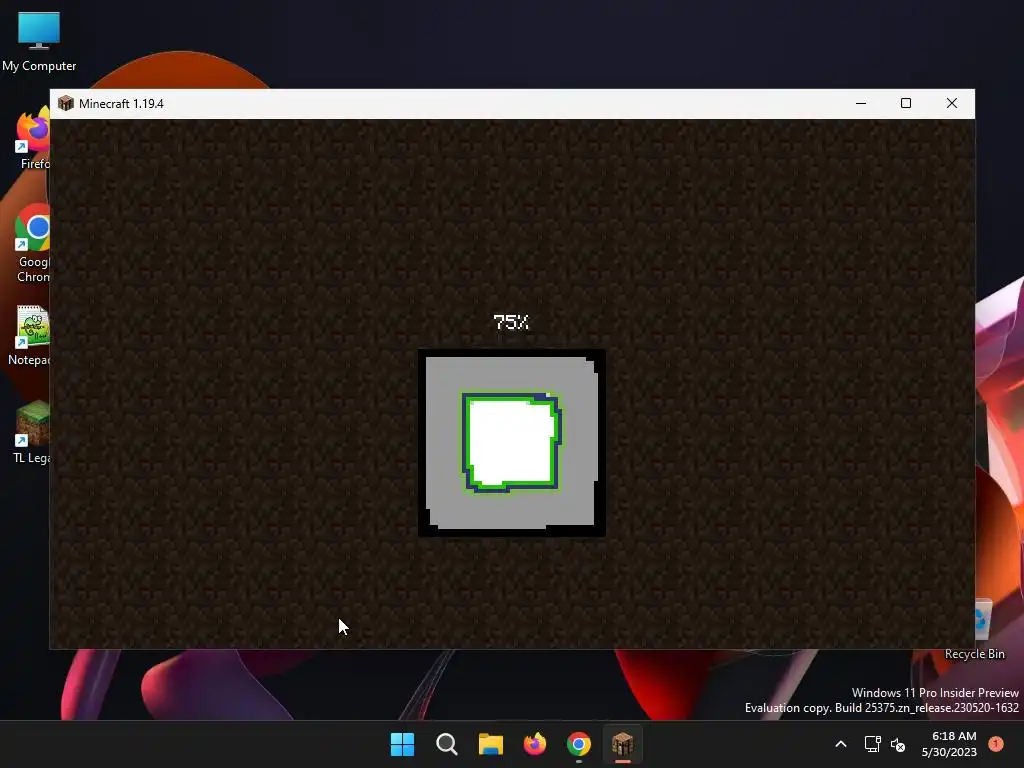
Task: Launch the TL Legacy desktop shortcut
Action: coord(31,432)
